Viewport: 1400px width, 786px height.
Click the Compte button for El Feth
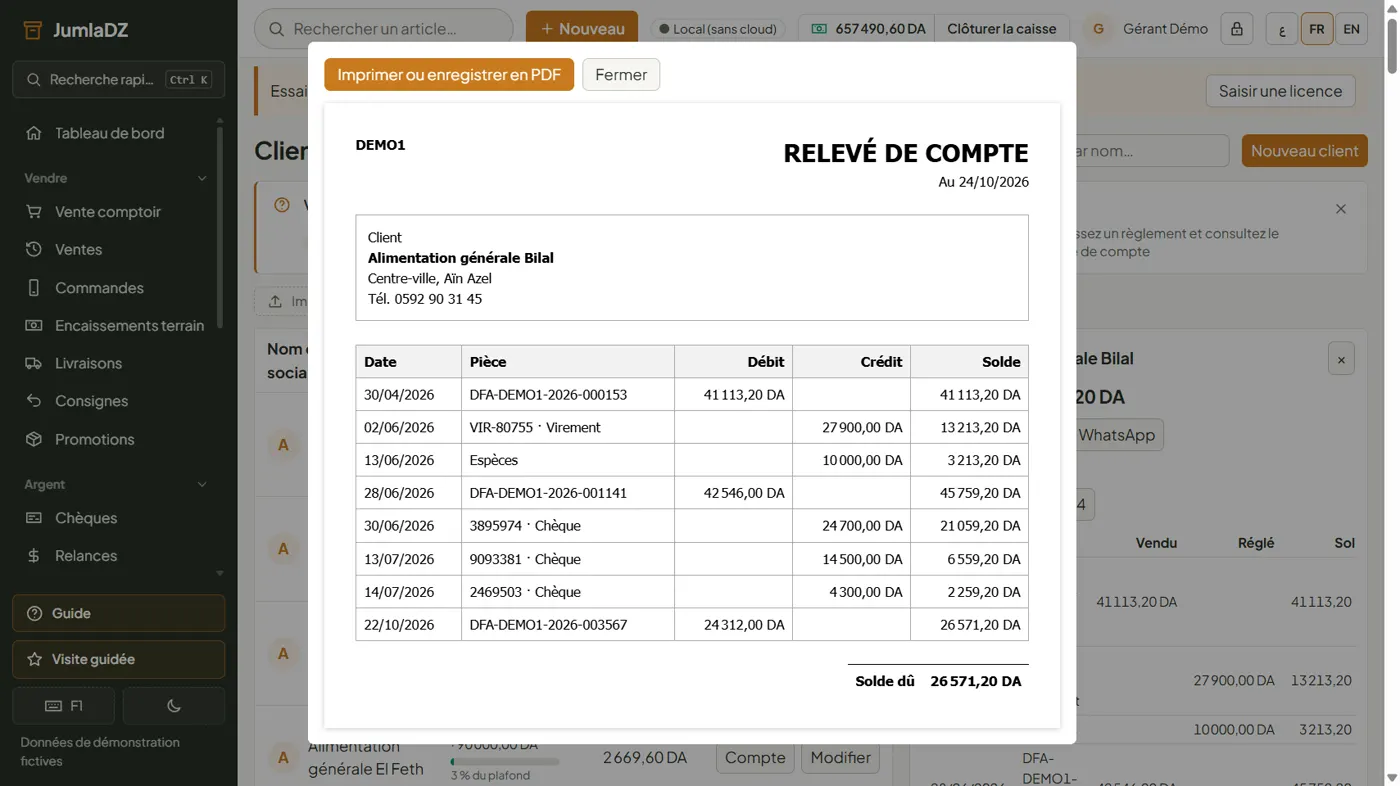pos(755,758)
